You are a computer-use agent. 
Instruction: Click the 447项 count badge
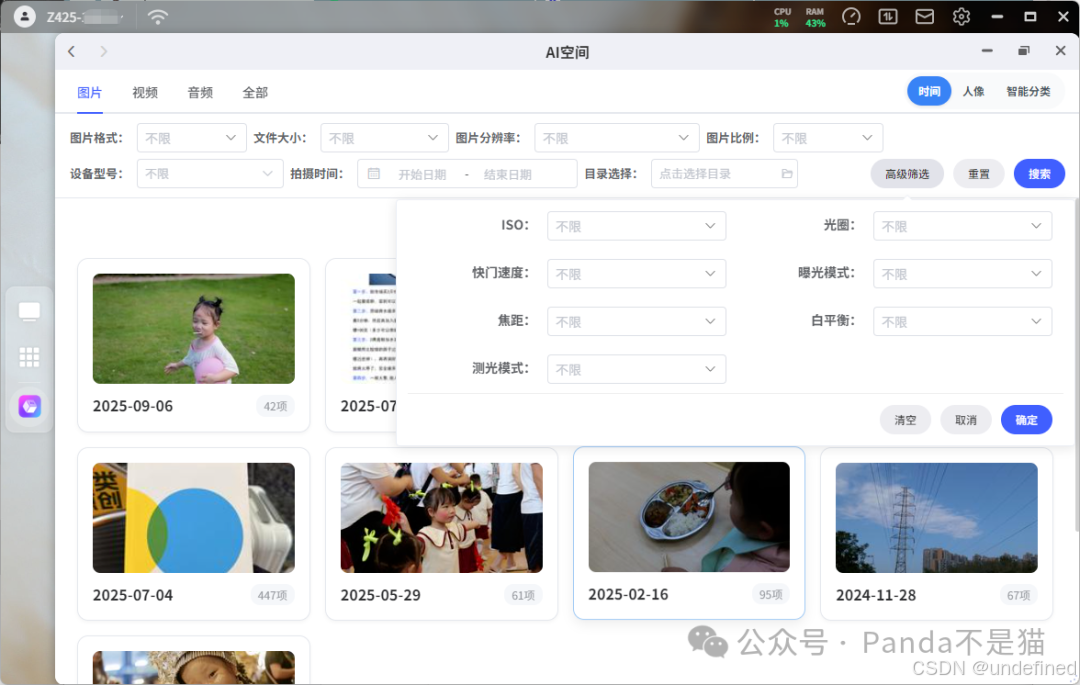tap(272, 595)
